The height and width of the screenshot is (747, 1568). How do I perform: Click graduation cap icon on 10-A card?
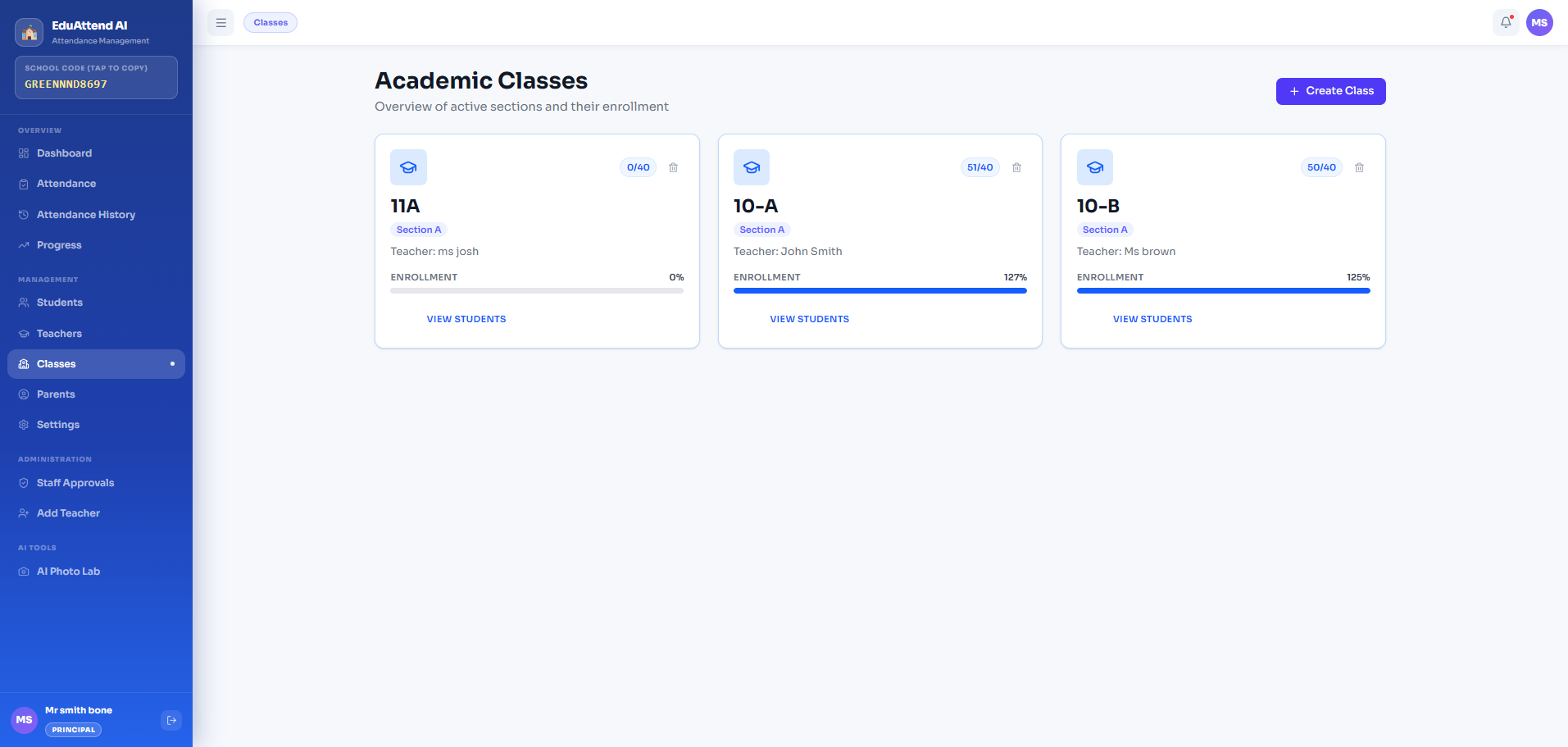tap(752, 167)
